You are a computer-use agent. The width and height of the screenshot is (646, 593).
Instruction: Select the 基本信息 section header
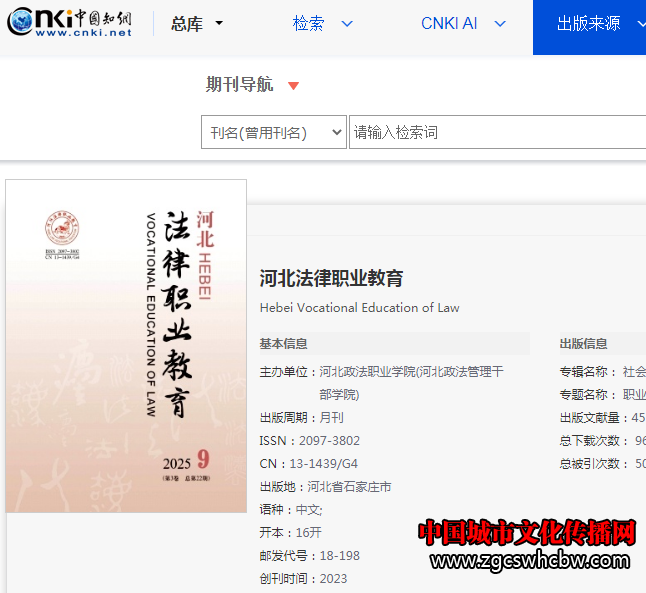point(284,344)
